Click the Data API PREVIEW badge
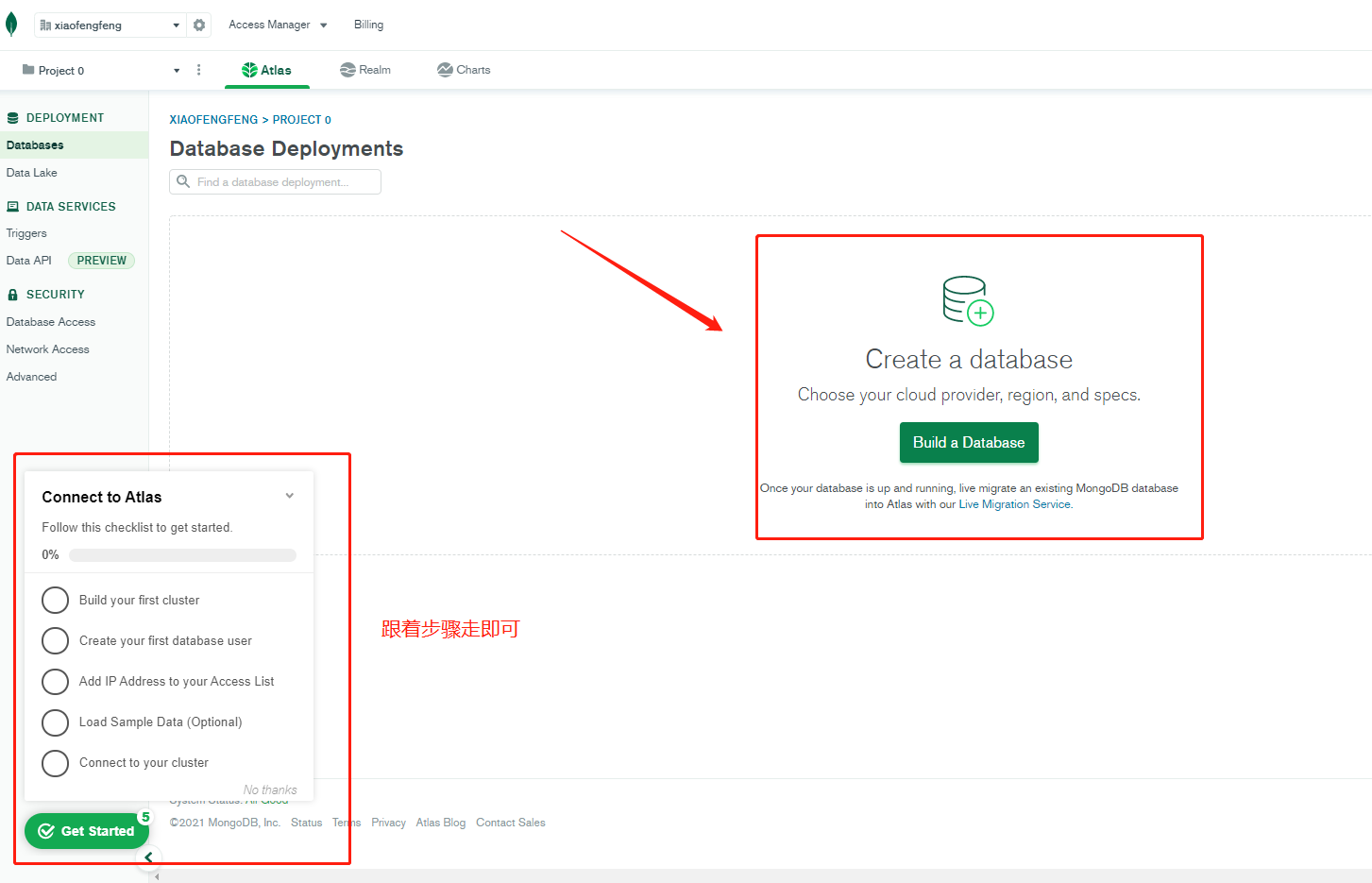 [101, 261]
